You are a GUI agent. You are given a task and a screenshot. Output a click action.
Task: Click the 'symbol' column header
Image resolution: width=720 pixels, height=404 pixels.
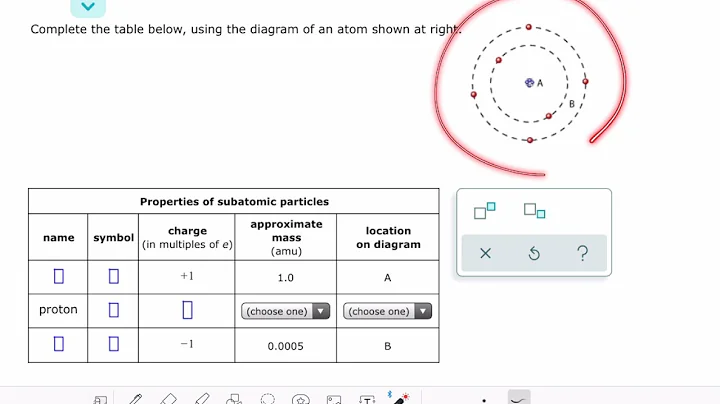tap(113, 237)
